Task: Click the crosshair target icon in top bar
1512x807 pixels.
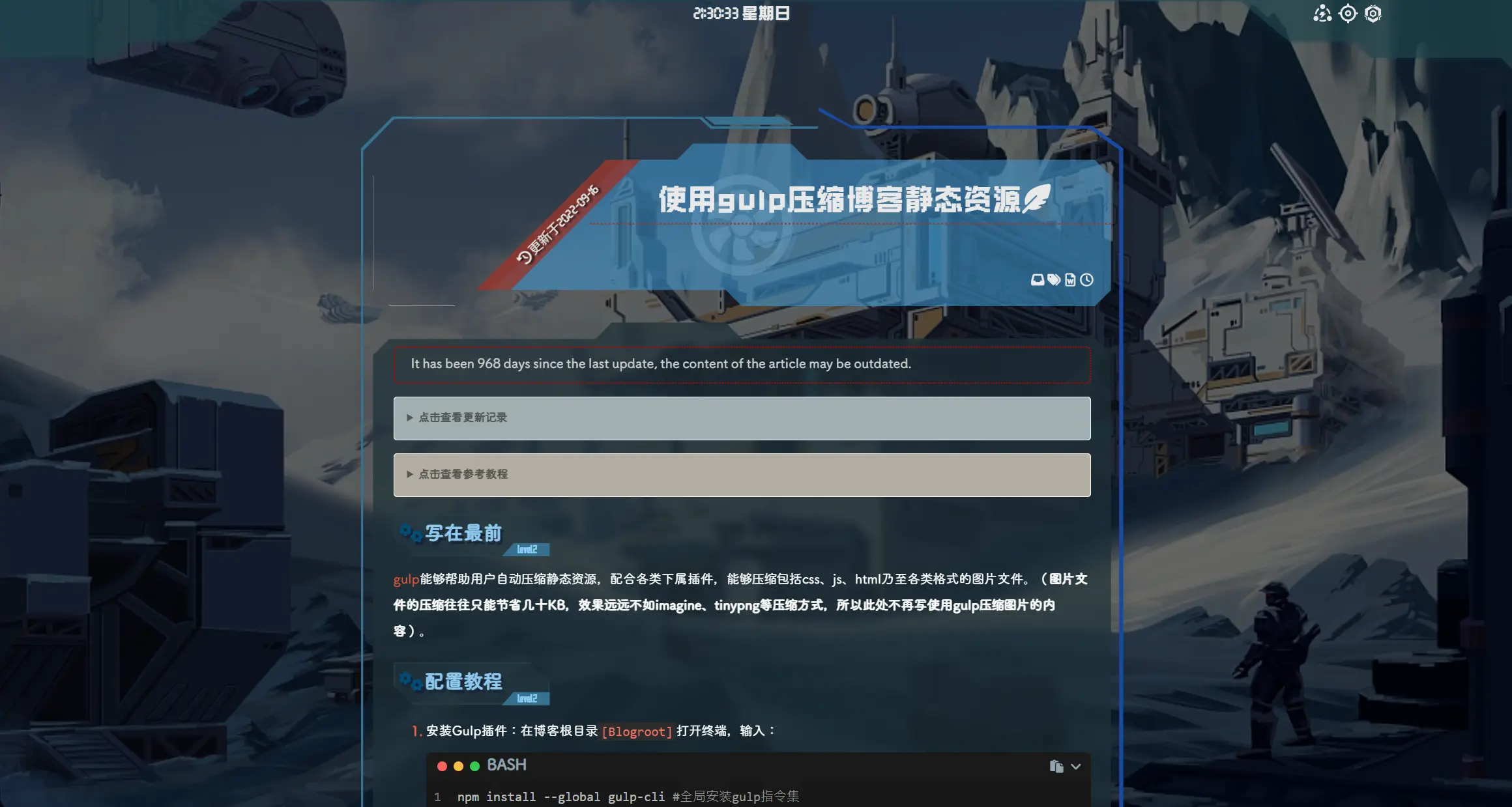Action: 1348,14
